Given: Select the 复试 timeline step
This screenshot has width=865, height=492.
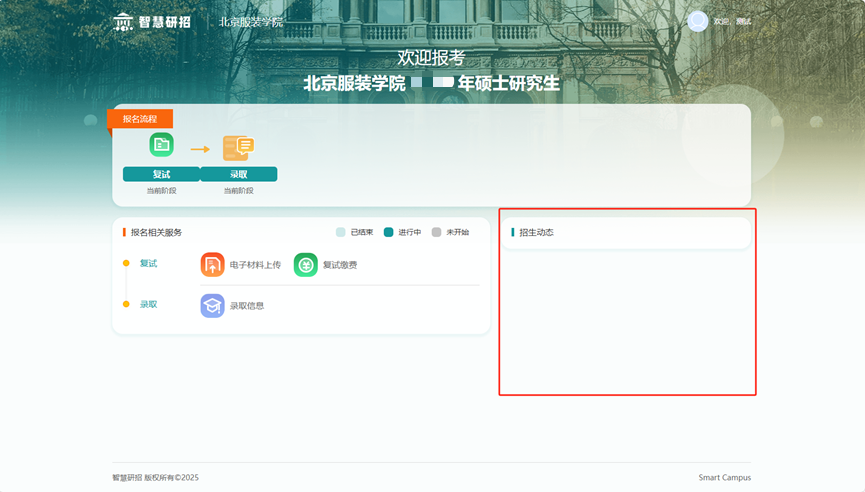Looking at the screenshot, I should pyautogui.click(x=148, y=264).
